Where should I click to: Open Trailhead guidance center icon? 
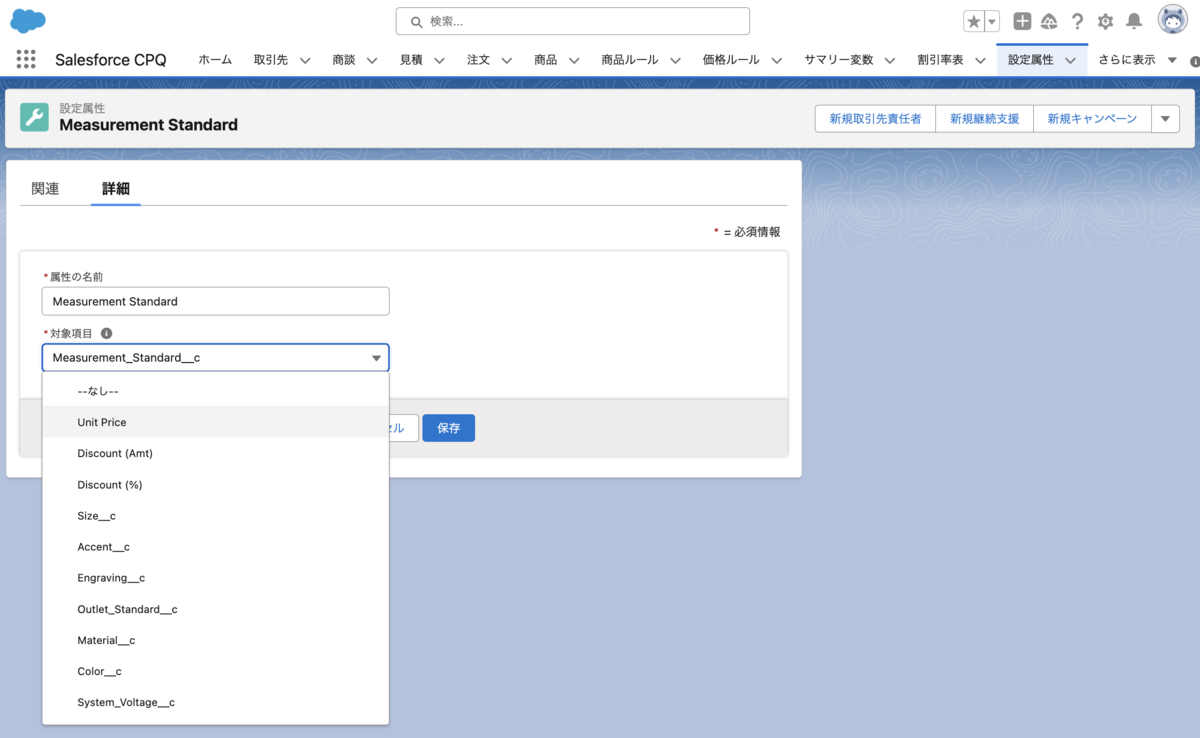[1049, 20]
